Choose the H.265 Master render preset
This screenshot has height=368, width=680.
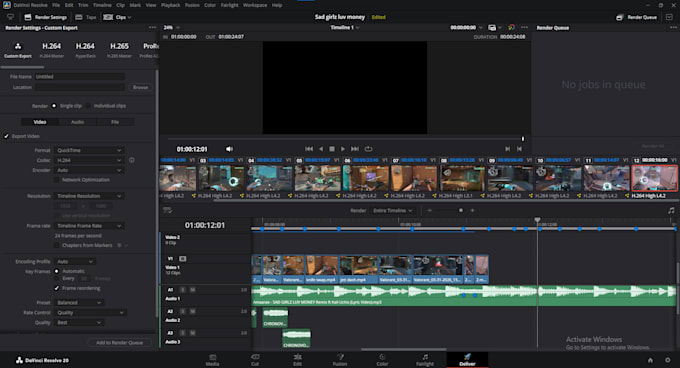(119, 50)
